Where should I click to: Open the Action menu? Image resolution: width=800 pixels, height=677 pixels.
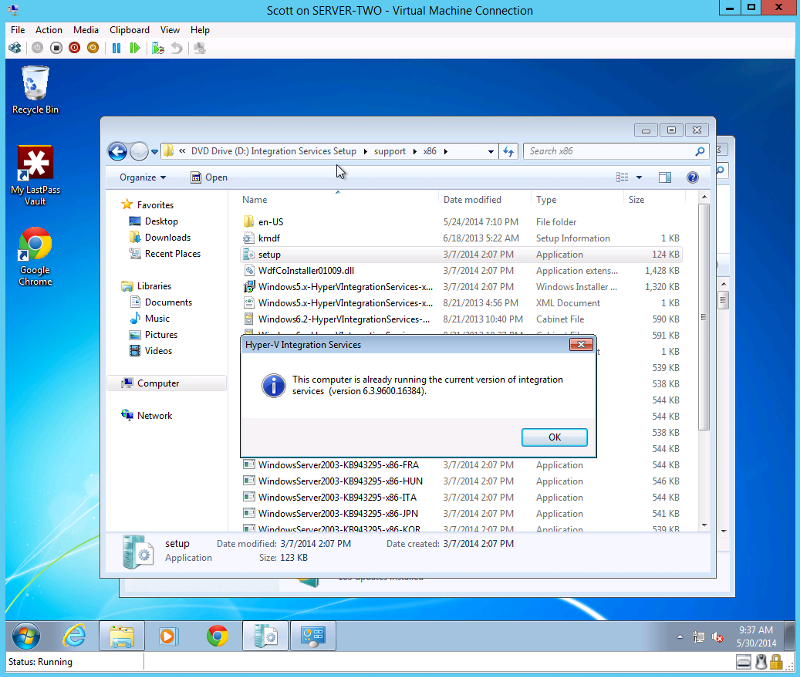tap(49, 30)
